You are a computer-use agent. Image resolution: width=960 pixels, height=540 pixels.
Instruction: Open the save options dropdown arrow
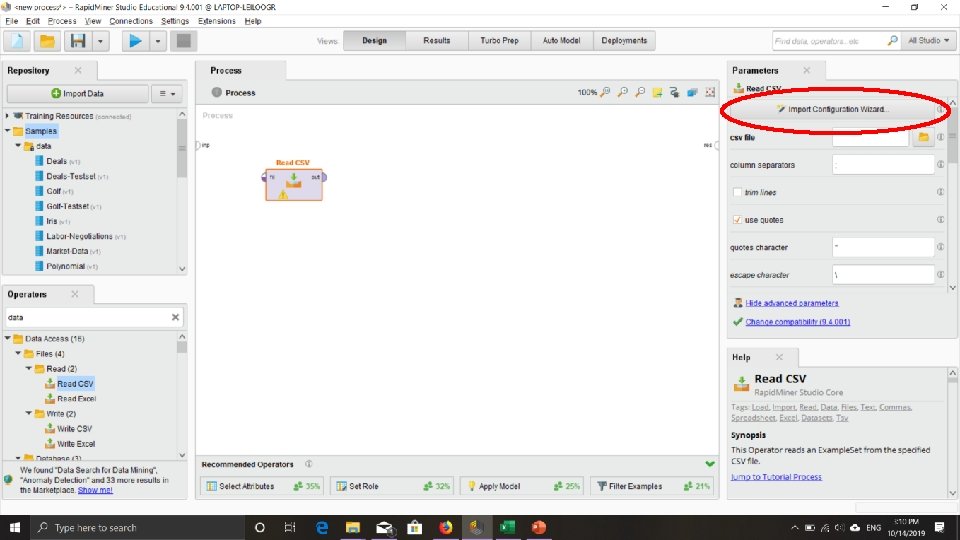pyautogui.click(x=100, y=41)
